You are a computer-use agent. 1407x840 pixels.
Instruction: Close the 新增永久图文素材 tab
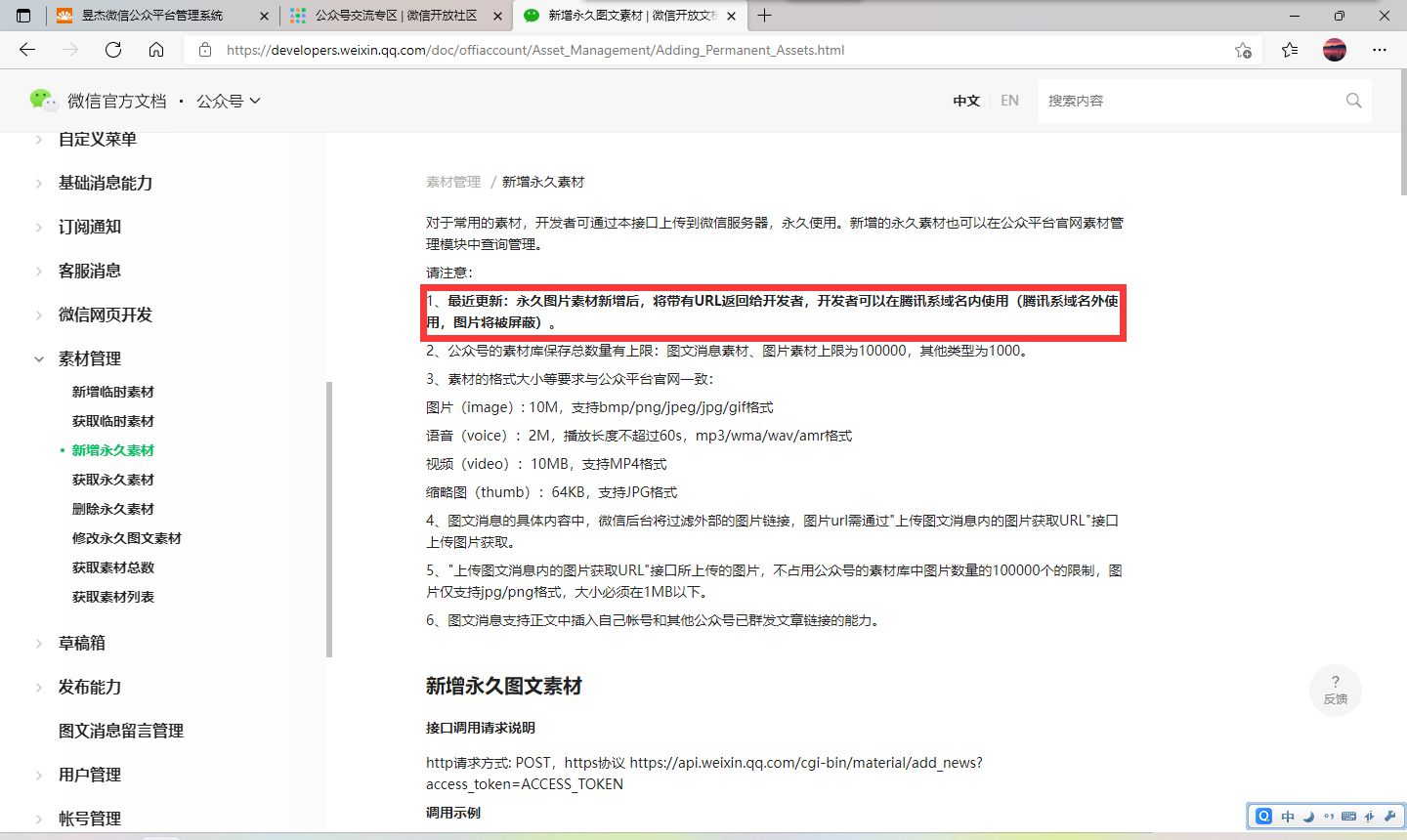[x=731, y=16]
